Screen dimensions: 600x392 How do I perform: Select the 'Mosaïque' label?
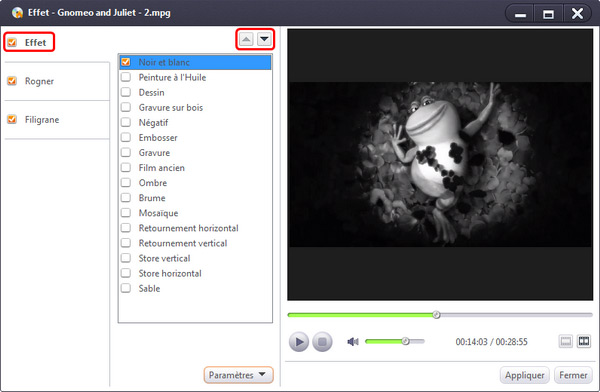pos(158,213)
